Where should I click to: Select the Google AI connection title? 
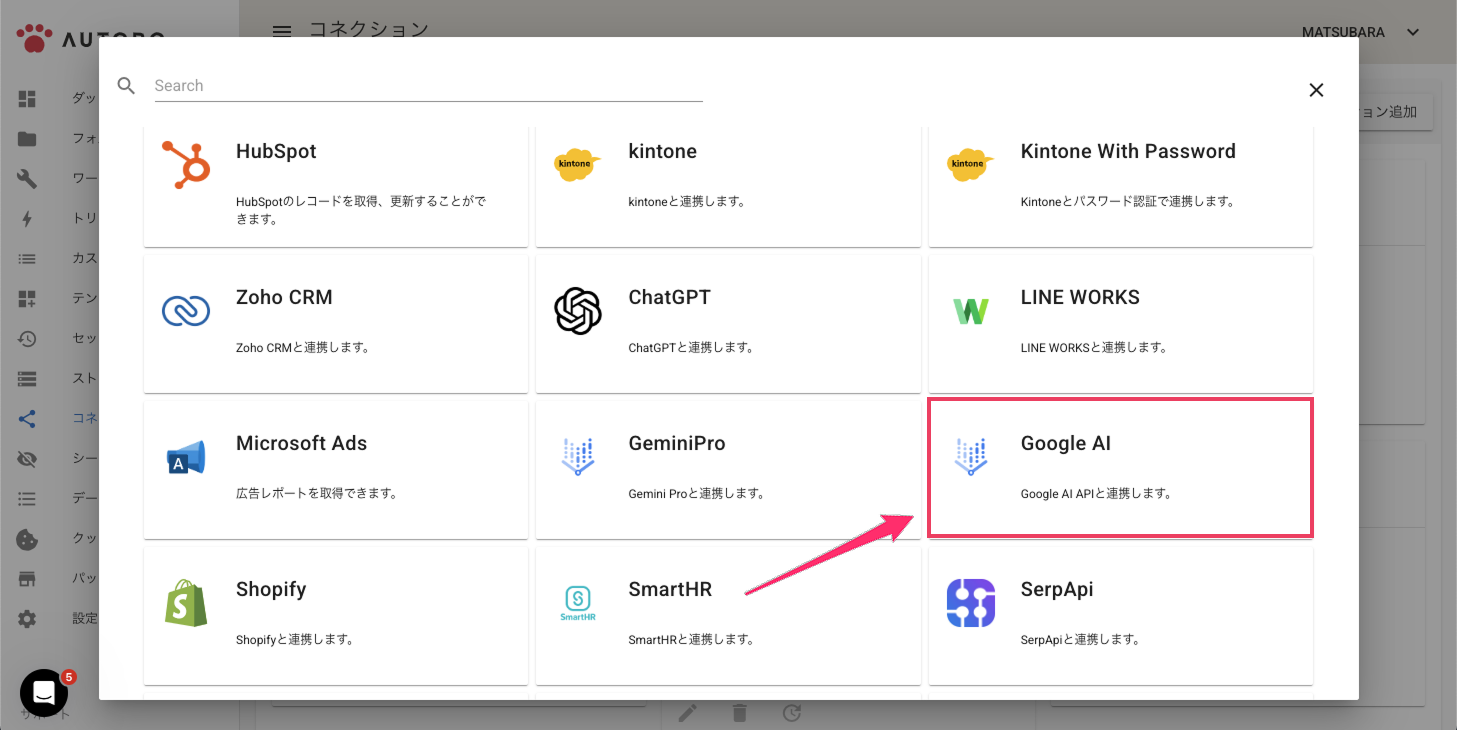(1065, 444)
